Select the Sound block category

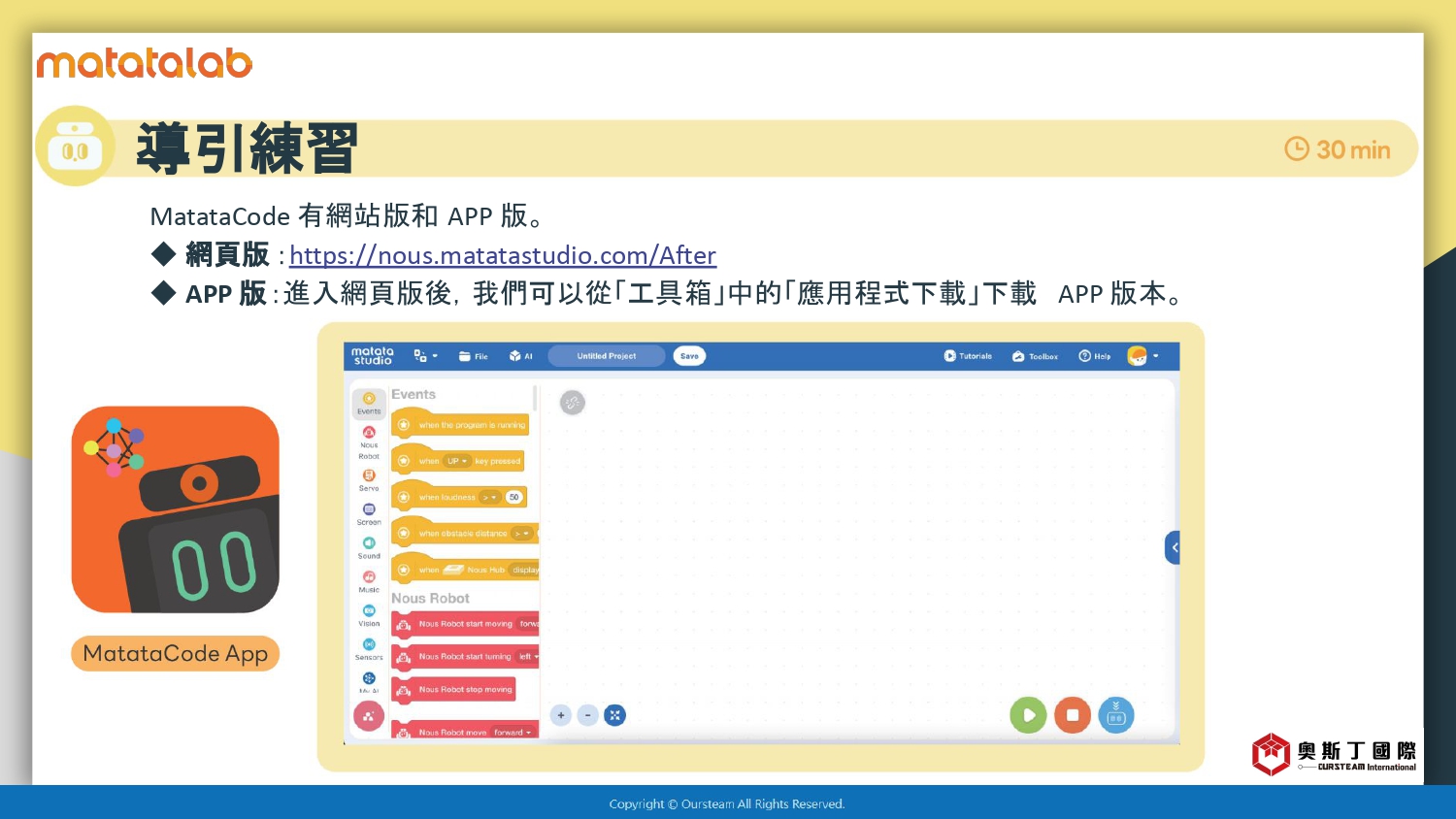click(x=369, y=548)
